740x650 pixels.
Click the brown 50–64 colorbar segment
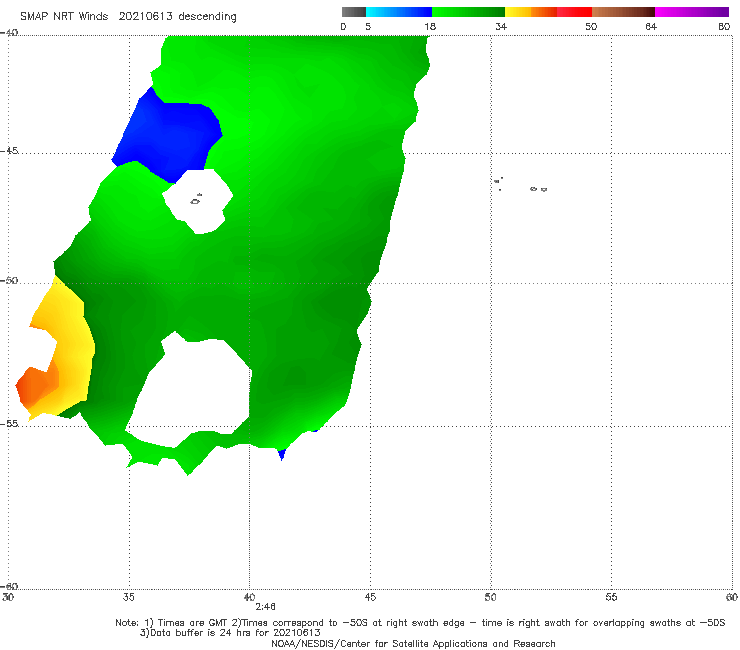(x=623, y=12)
